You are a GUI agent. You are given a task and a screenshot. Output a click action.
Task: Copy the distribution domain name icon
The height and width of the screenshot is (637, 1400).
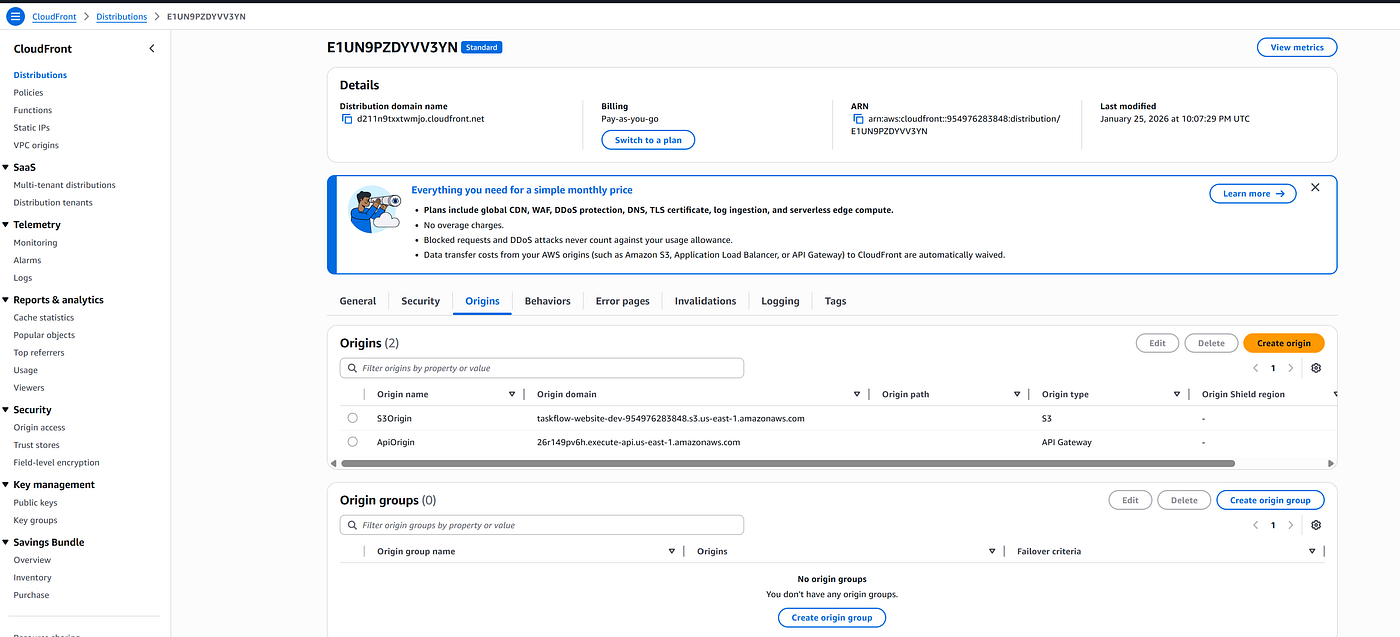click(347, 119)
